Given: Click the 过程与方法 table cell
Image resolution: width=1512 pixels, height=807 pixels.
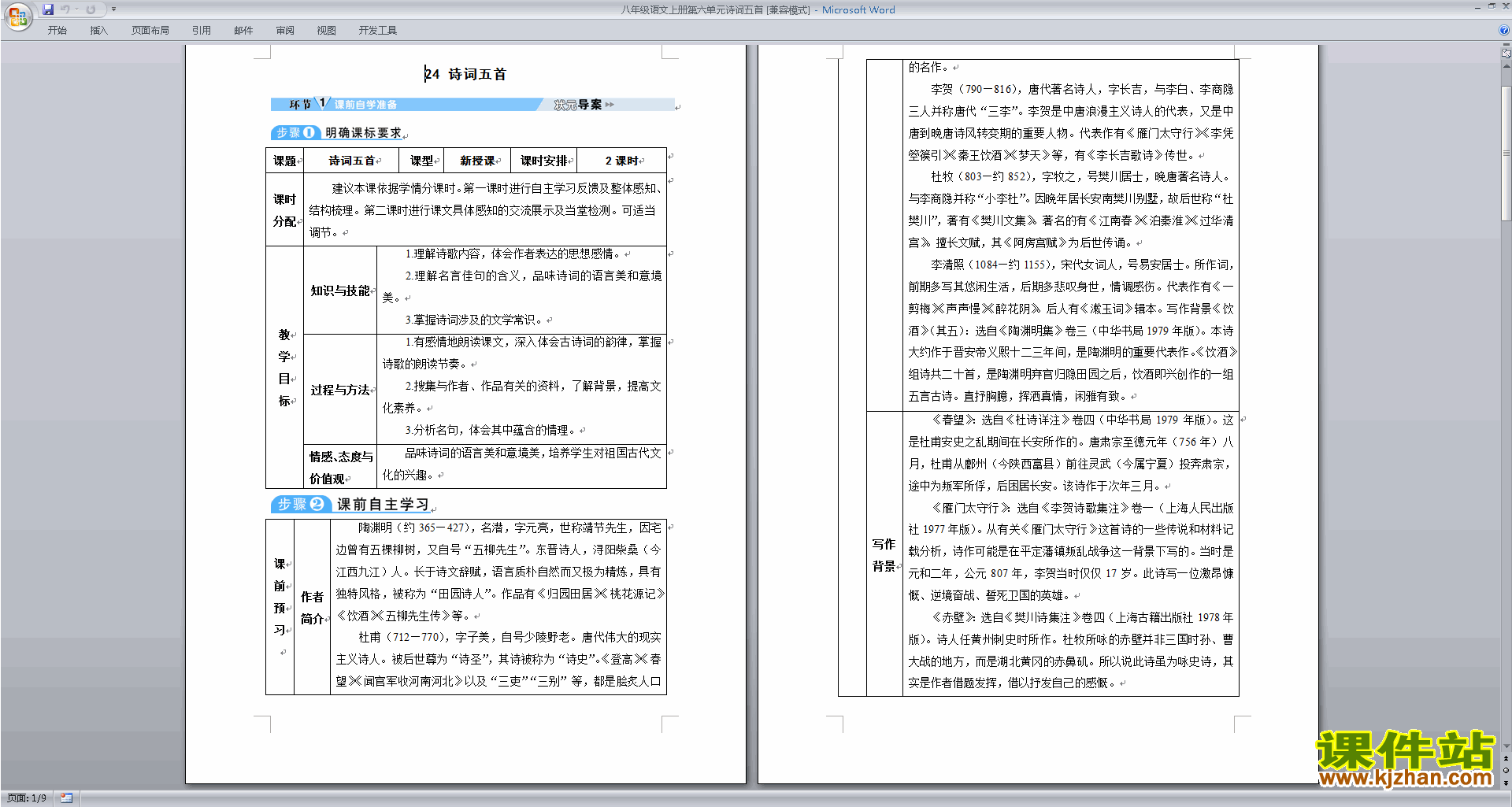Looking at the screenshot, I should (x=340, y=390).
